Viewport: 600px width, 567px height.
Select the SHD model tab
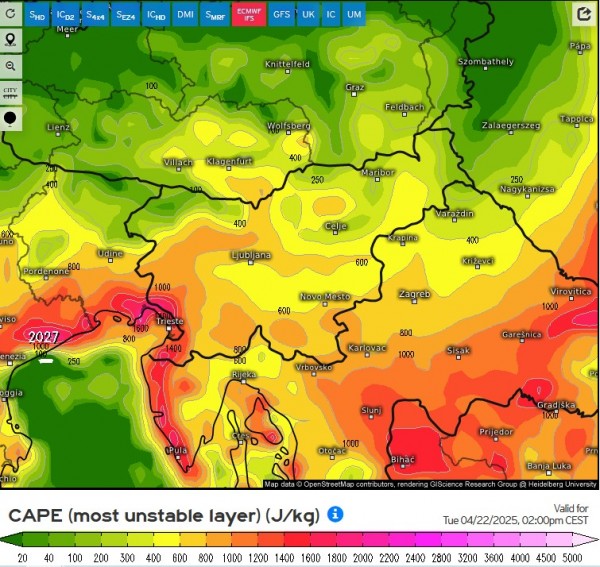[x=37, y=15]
